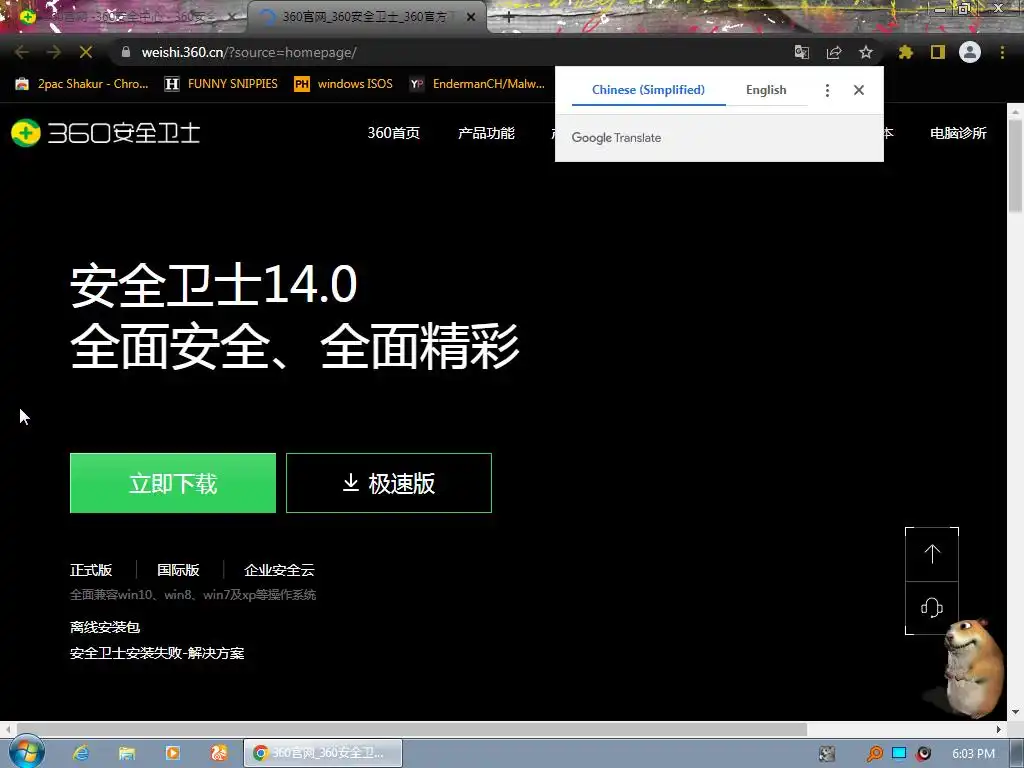This screenshot has height=768, width=1024.
Task: Click the horizontal scrollbar right arrow
Action: pos(999,729)
